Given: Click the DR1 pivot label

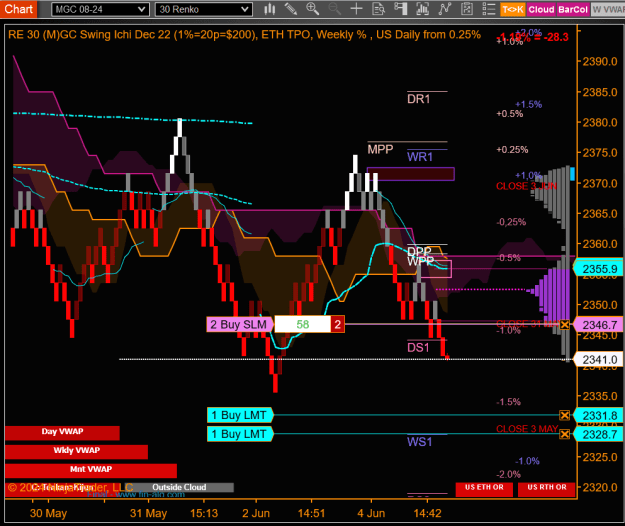Looking at the screenshot, I should [419, 99].
